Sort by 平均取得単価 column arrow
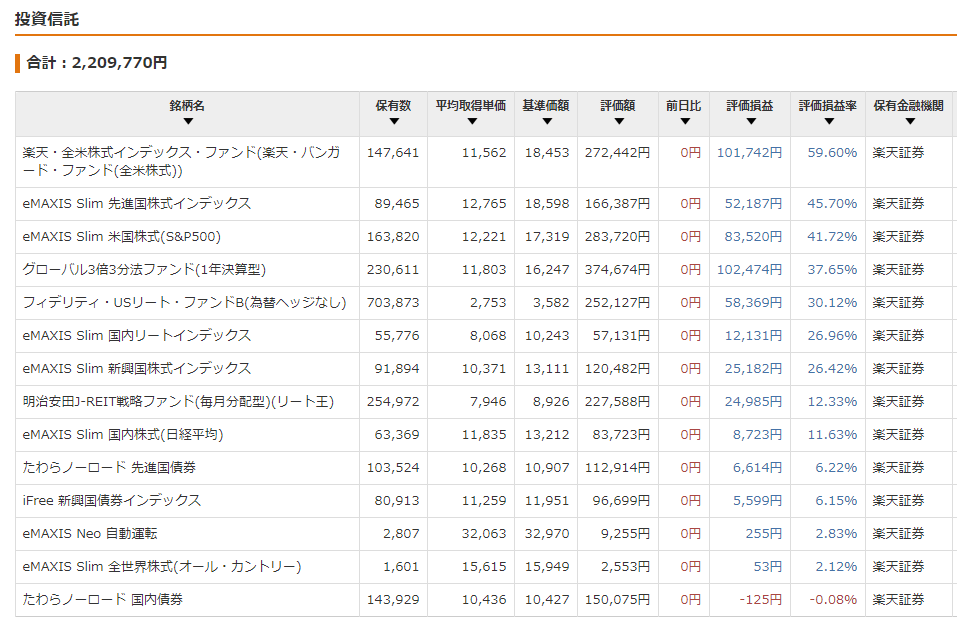This screenshot has width=957, height=643. (x=471, y=121)
